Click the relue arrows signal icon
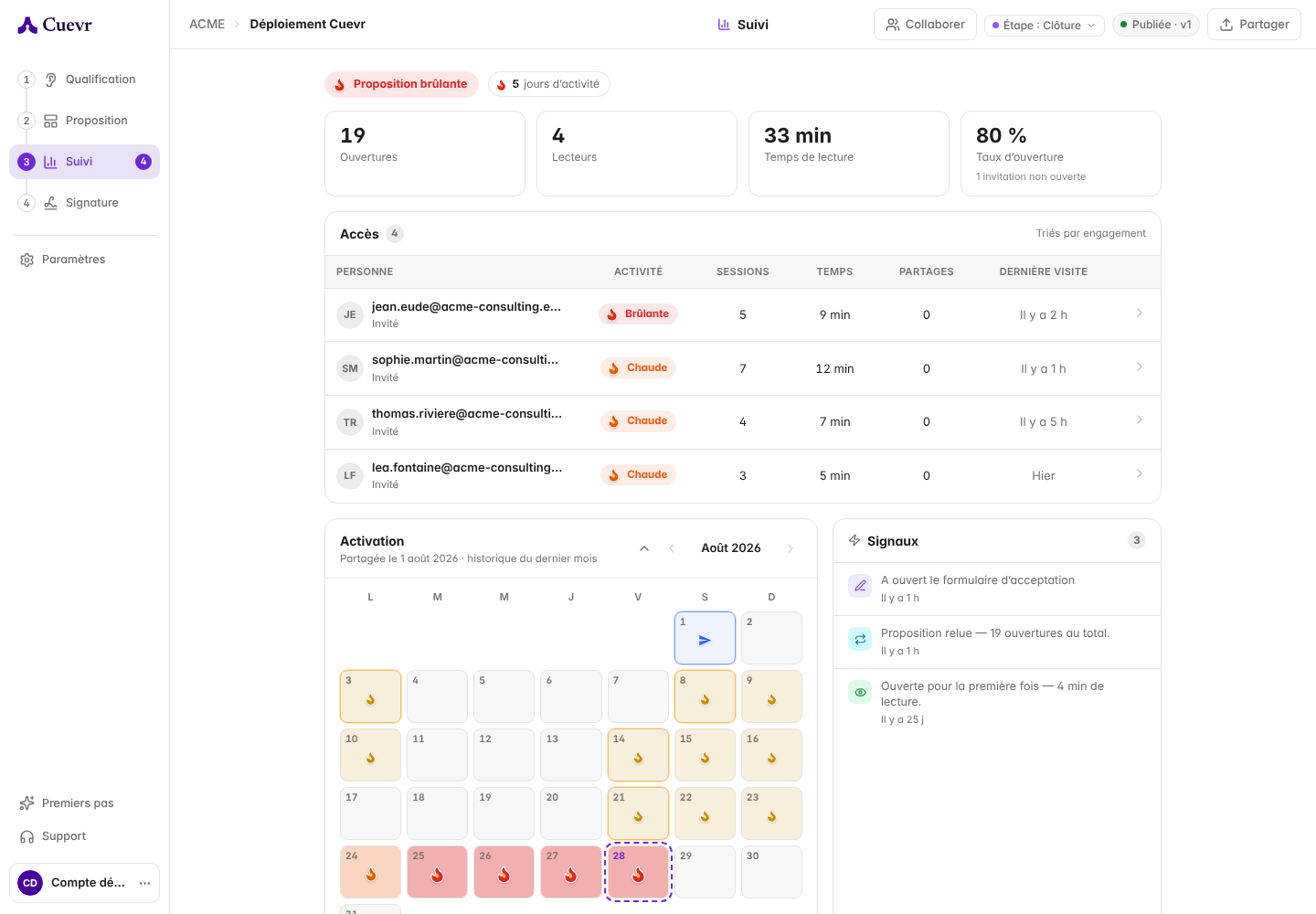The height and width of the screenshot is (914, 1316). coord(860,639)
